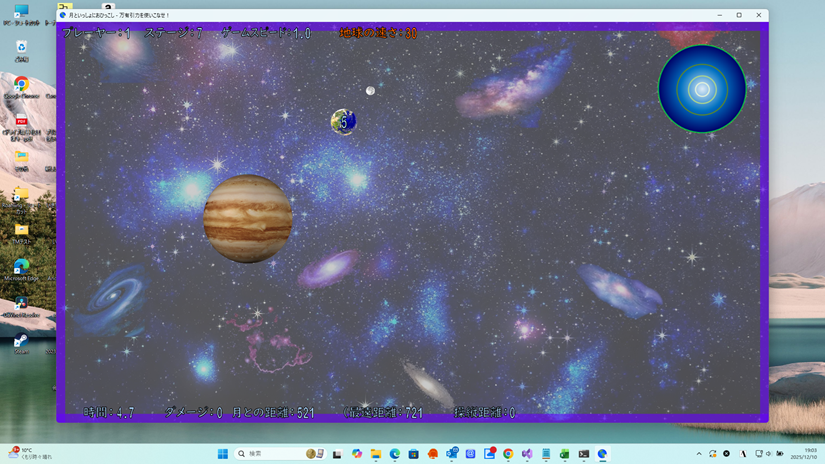Open the Recycle Bin on desktop
The width and height of the screenshot is (825, 464).
click(21, 48)
